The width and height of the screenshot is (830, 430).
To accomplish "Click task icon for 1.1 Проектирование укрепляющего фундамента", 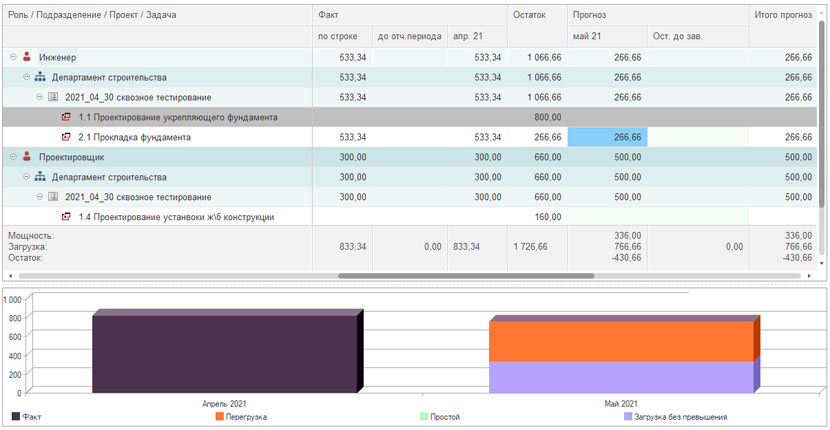I will [66, 117].
